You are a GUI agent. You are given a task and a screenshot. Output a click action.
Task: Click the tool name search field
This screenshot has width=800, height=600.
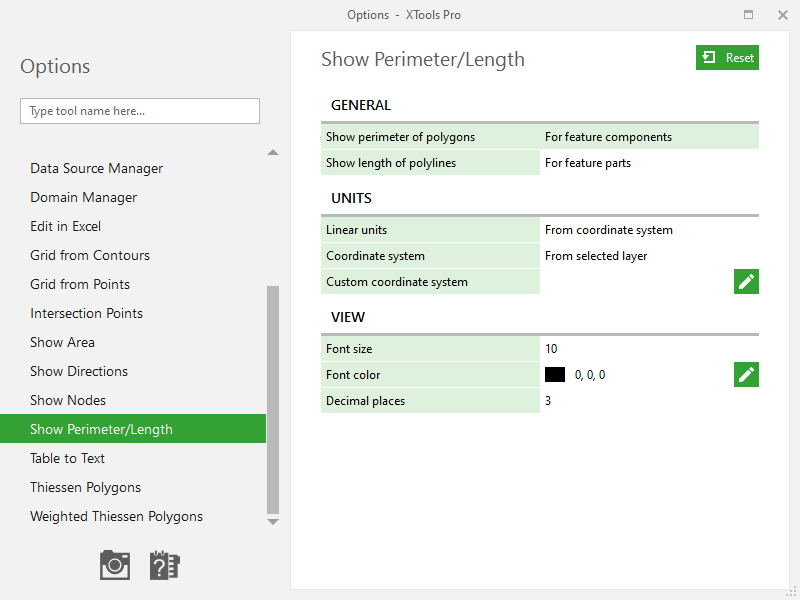coord(140,111)
